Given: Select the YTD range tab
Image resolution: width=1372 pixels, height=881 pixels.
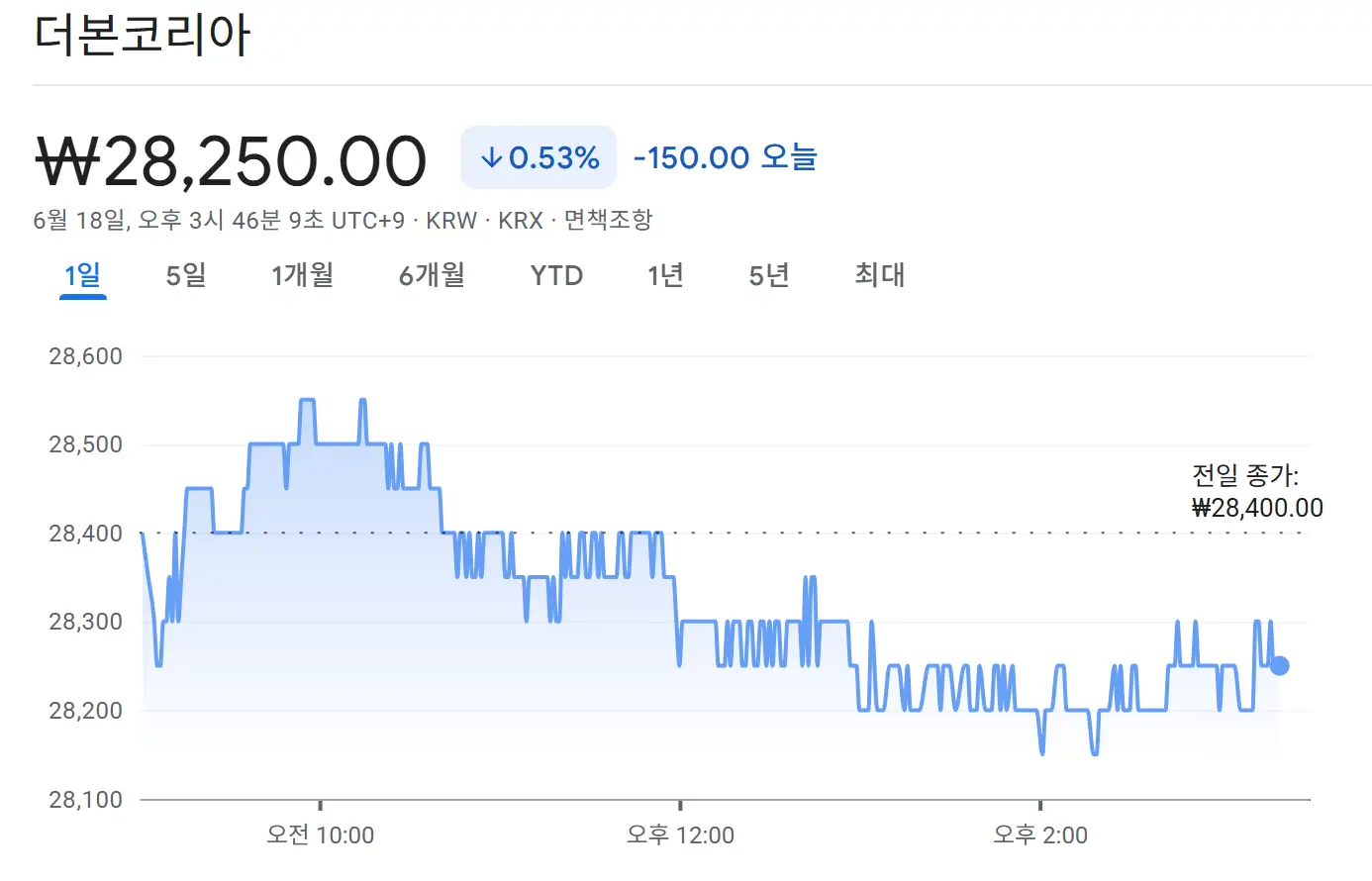Looking at the screenshot, I should [x=556, y=275].
